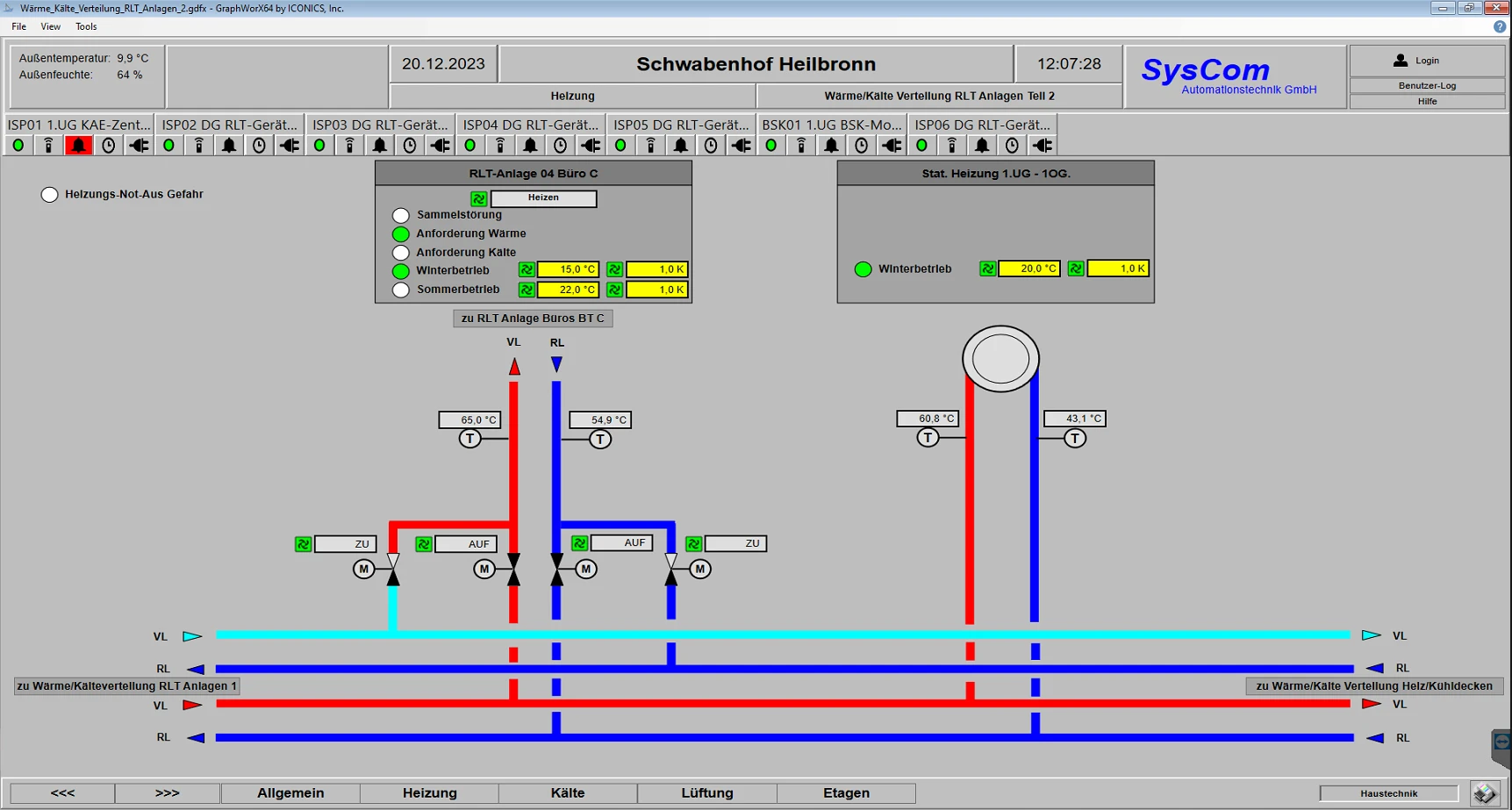Screen dimensions: 1512x810
Task: Switch to the ISP06 DG RLT-Gerät tab
Action: click(x=983, y=125)
